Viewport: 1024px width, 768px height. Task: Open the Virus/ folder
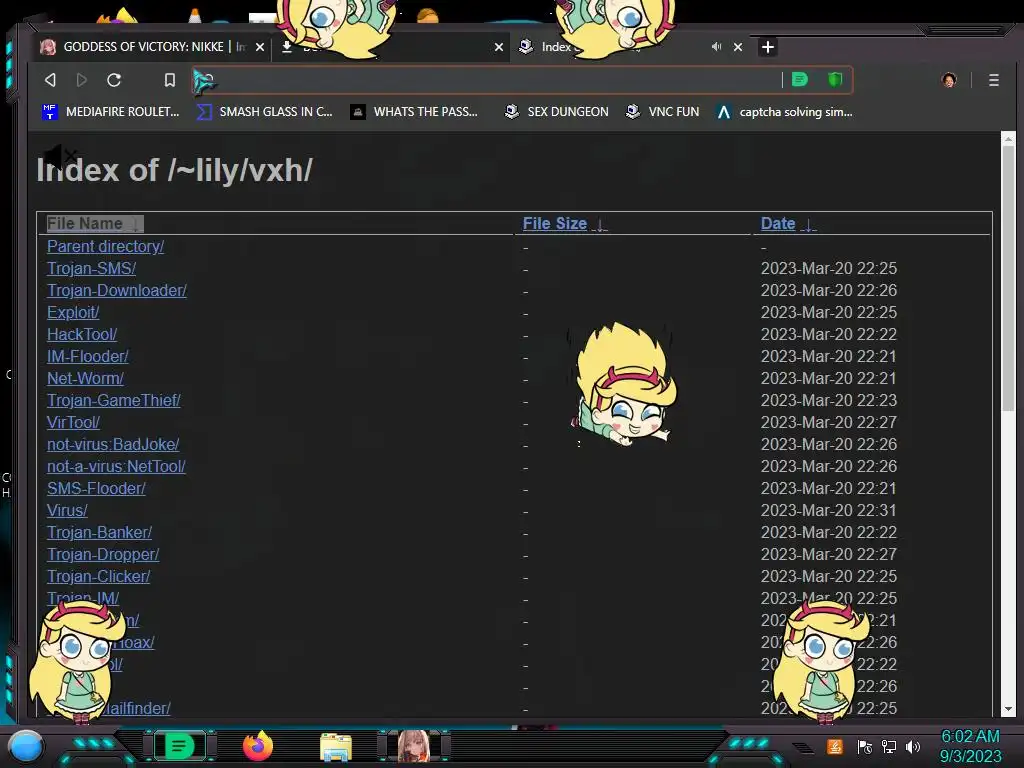[67, 511]
